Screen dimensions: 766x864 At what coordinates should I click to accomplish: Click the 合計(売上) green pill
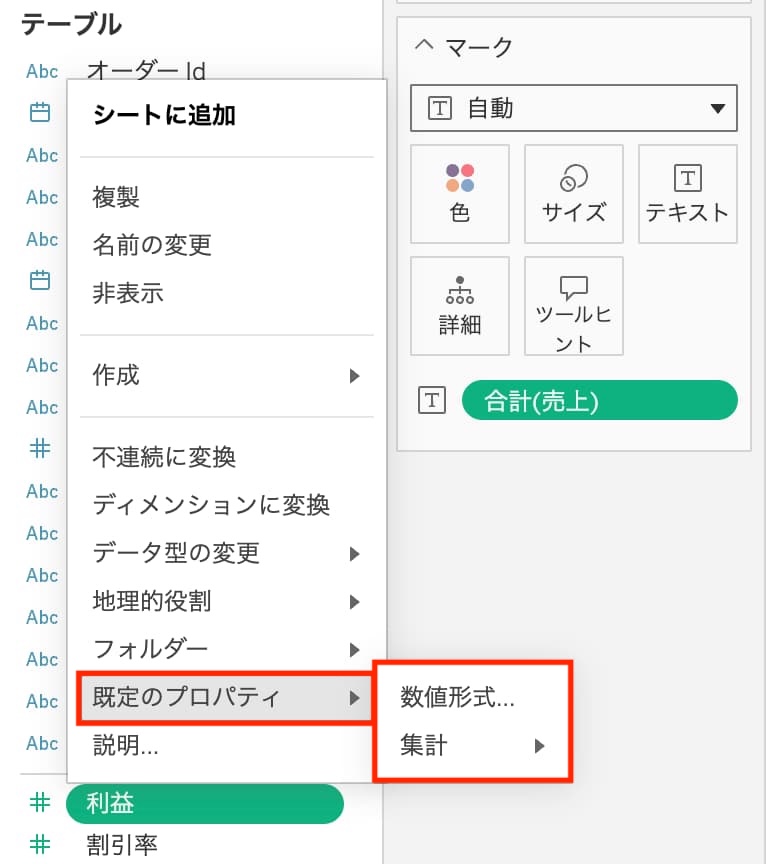click(x=598, y=401)
